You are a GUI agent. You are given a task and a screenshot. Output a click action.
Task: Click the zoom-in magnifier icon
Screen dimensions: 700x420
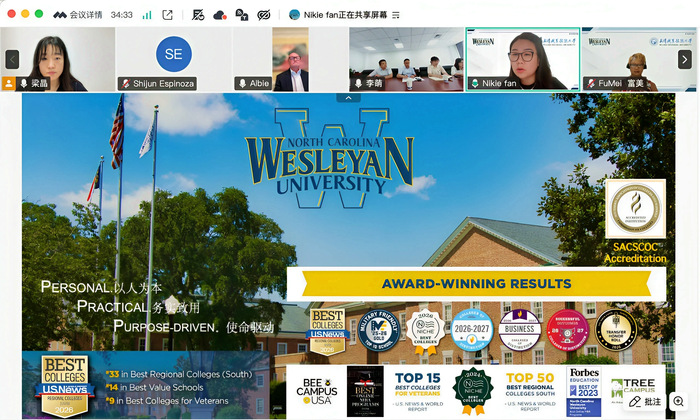click(679, 401)
